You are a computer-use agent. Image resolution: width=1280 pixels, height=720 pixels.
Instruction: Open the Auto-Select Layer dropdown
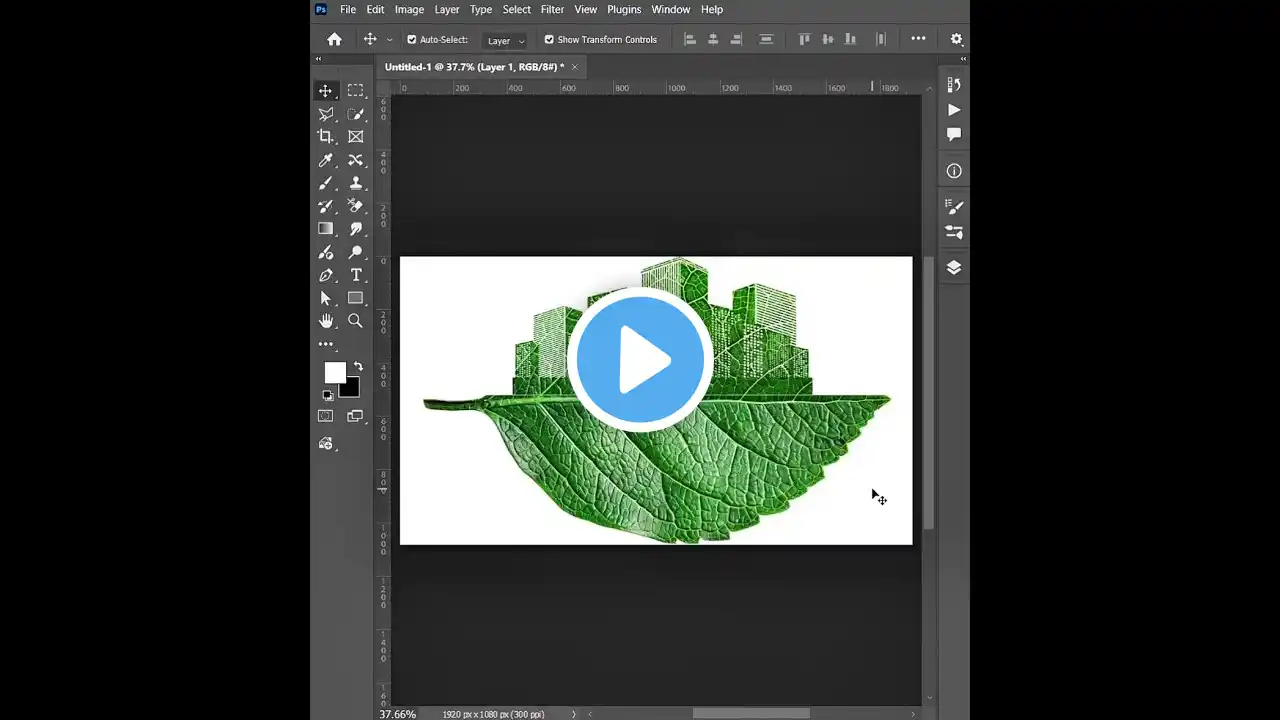(x=505, y=40)
